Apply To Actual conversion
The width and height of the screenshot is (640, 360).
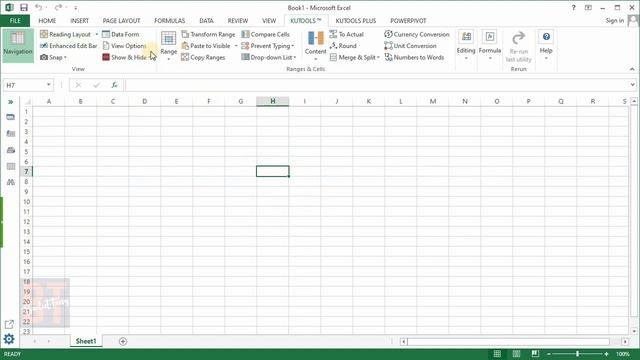pos(347,34)
